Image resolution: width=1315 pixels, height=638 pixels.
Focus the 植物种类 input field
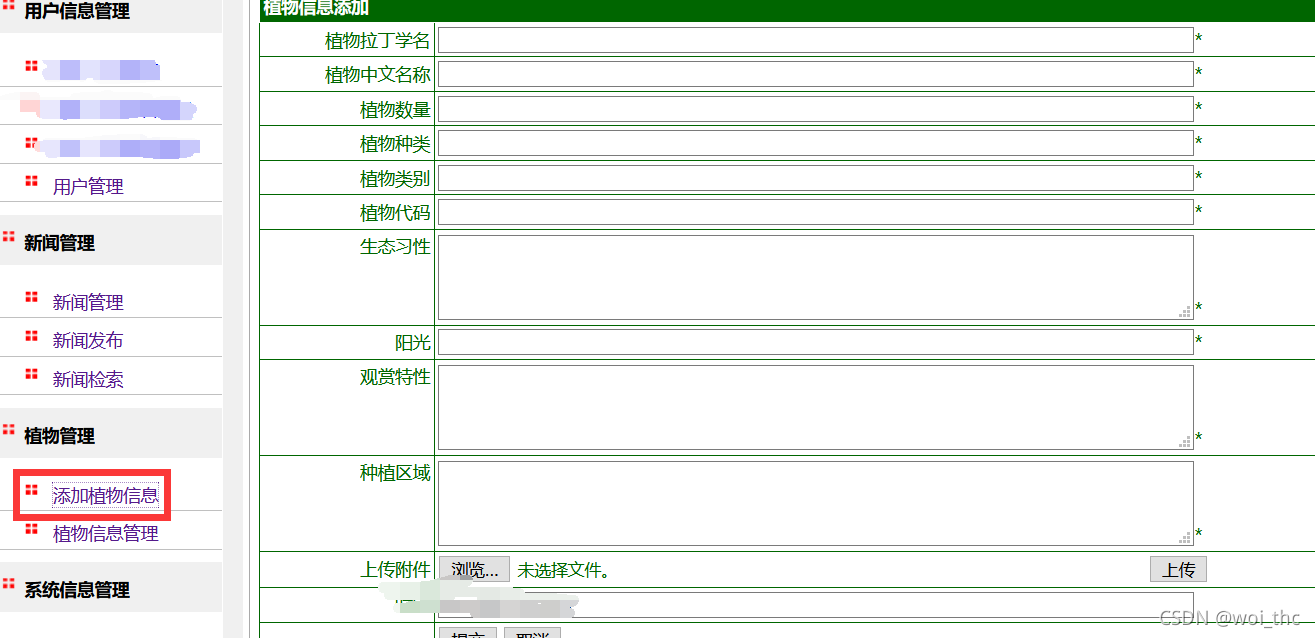coord(815,143)
